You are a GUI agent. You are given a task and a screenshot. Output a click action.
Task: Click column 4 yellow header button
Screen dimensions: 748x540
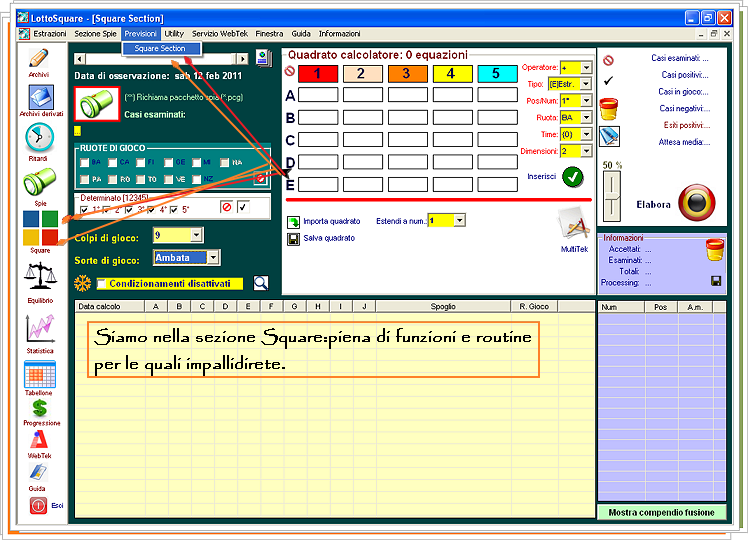452,74
